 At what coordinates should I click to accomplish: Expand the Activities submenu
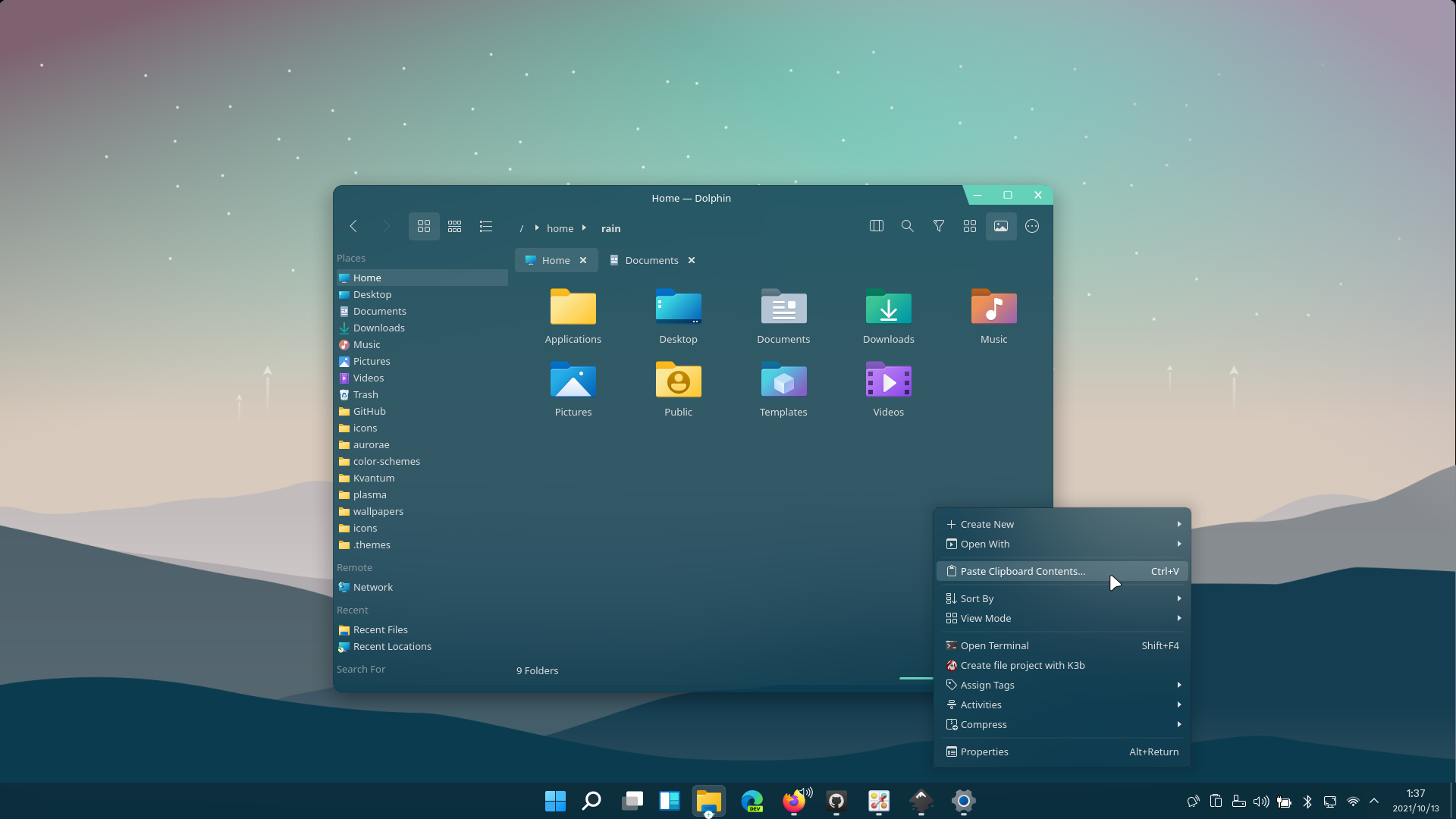pyautogui.click(x=1062, y=705)
